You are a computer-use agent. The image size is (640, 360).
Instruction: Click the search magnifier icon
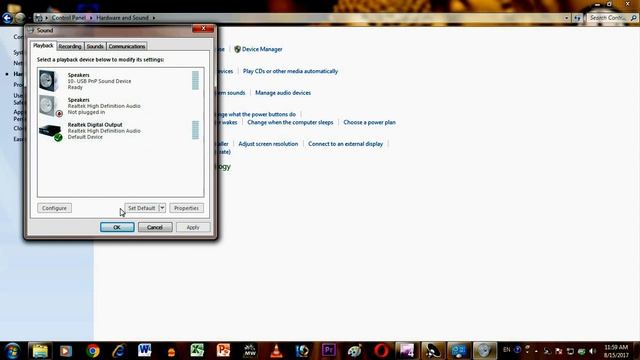[633, 18]
